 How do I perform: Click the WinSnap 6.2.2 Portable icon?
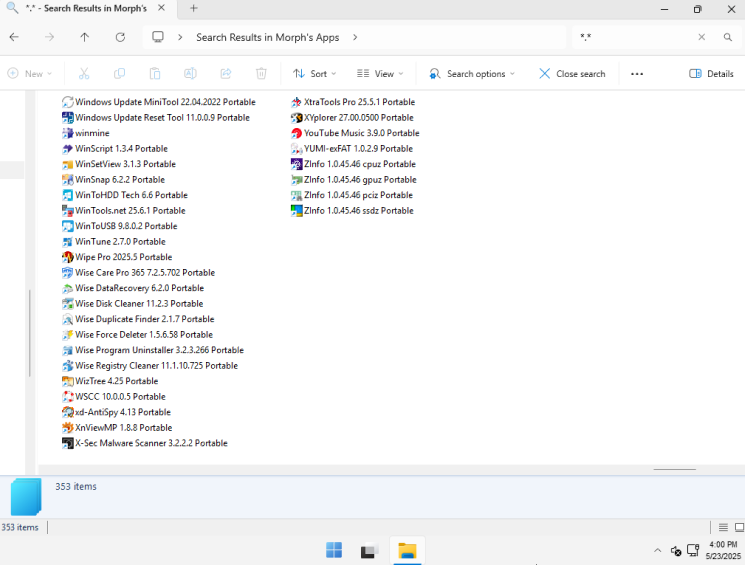tap(67, 180)
